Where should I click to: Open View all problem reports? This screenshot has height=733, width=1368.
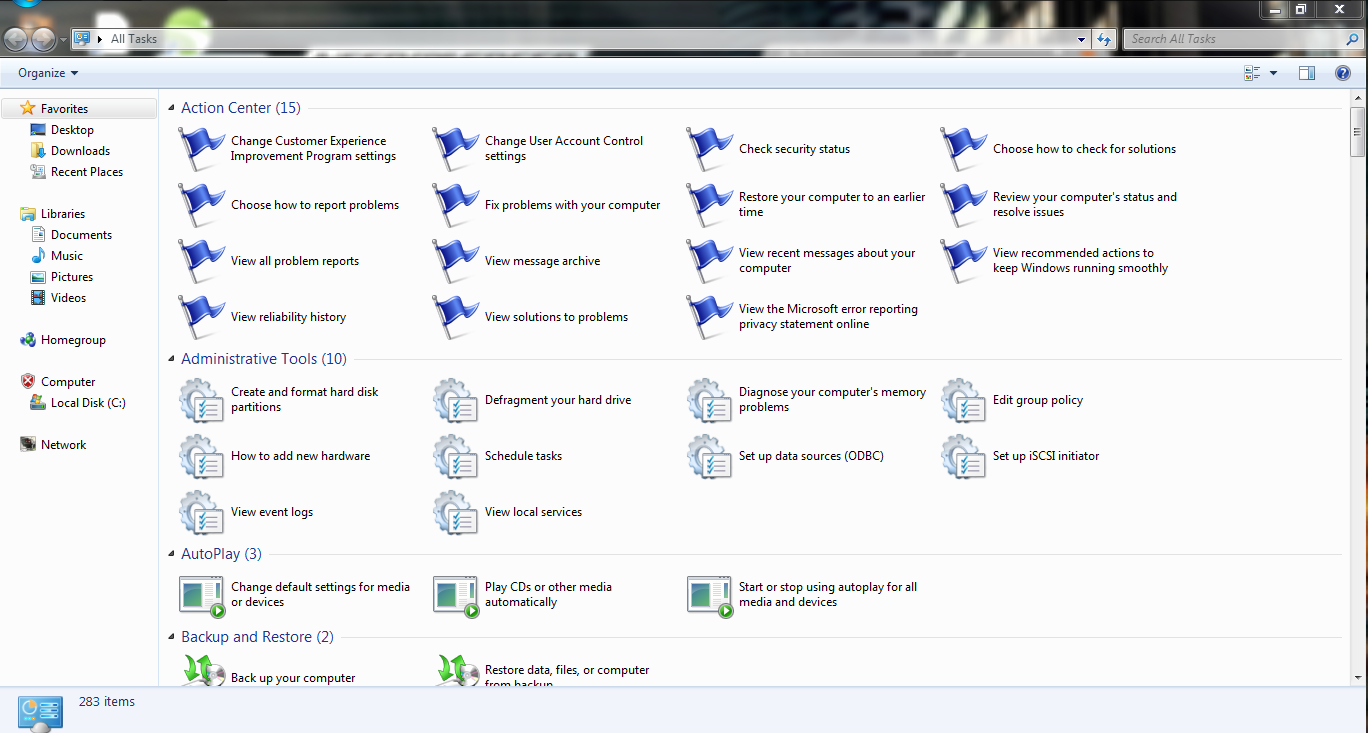(x=295, y=261)
